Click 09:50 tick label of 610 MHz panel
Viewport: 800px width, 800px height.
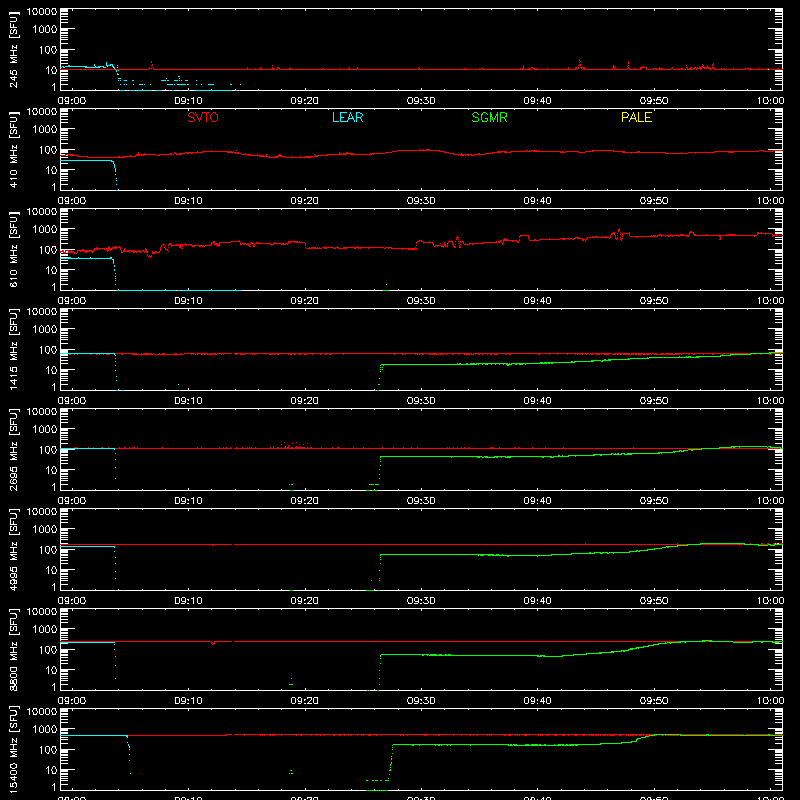[654, 301]
